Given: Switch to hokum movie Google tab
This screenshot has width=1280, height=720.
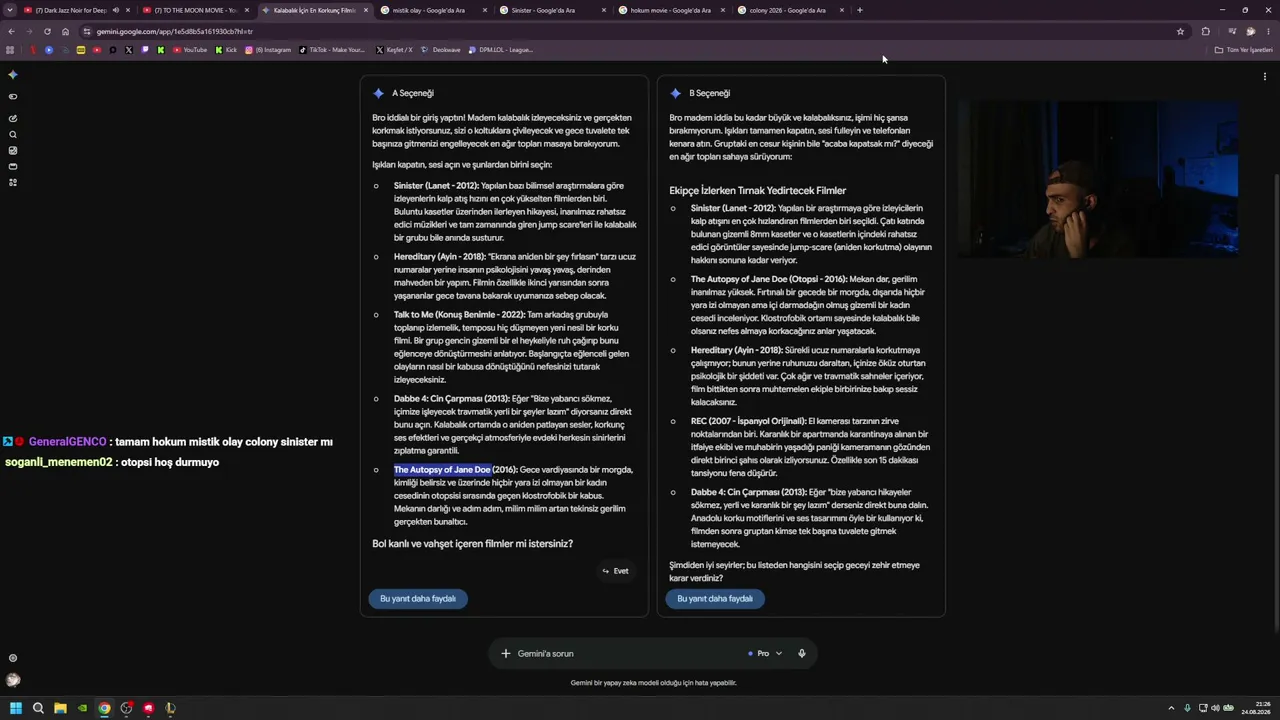Looking at the screenshot, I should tap(672, 10).
